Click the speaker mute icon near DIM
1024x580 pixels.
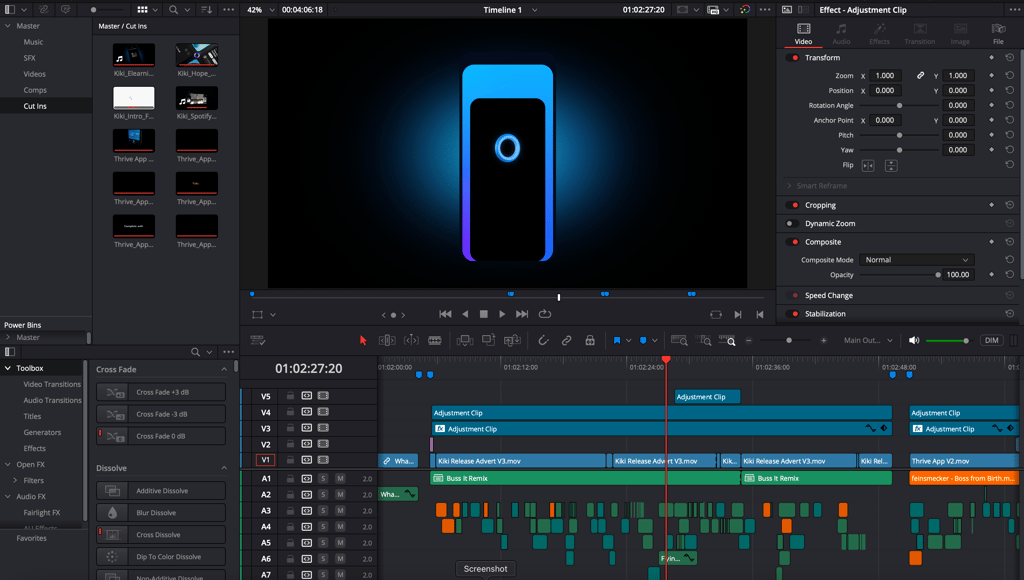(913, 341)
